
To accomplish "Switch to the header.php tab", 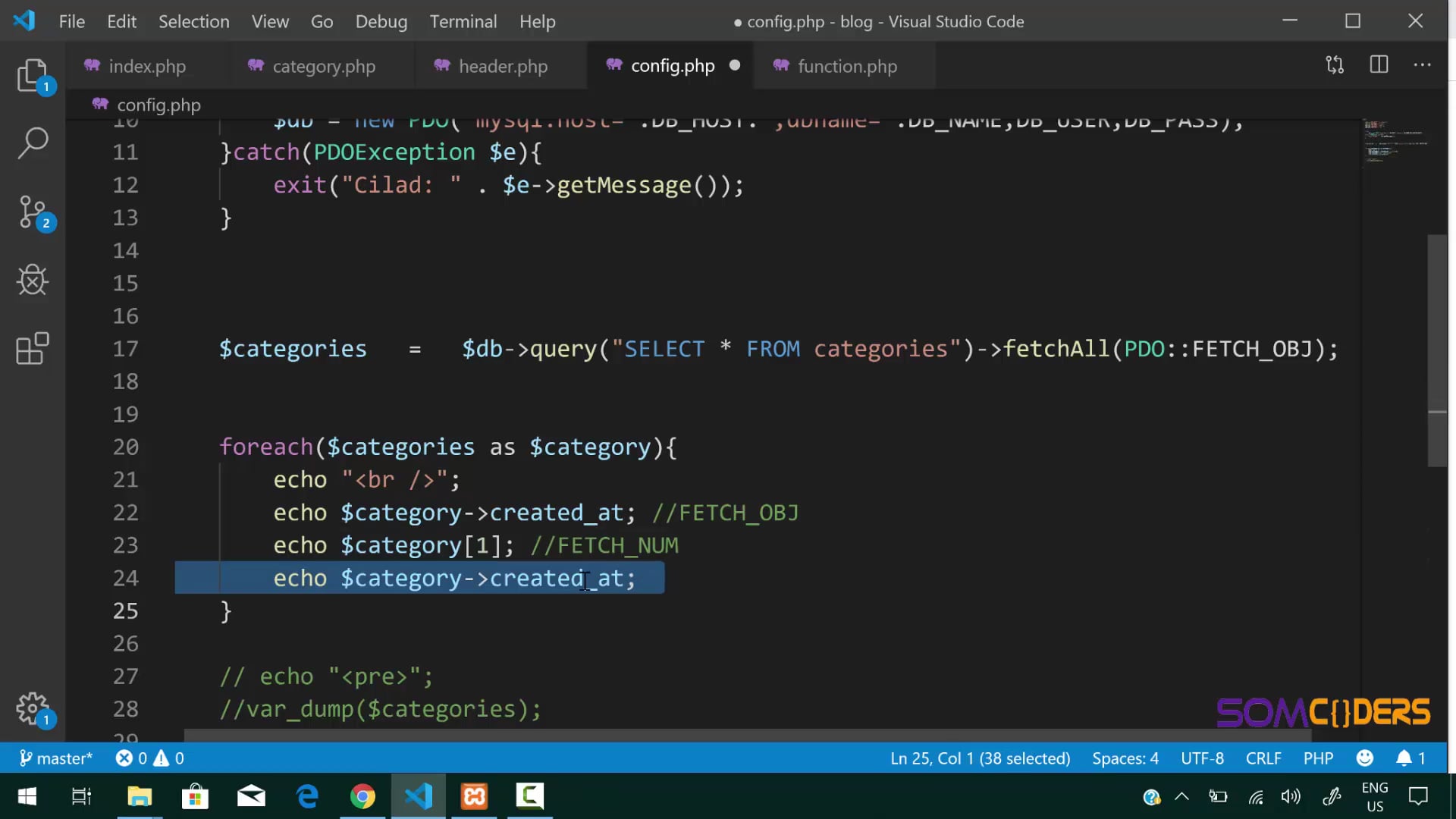I will pos(503,66).
